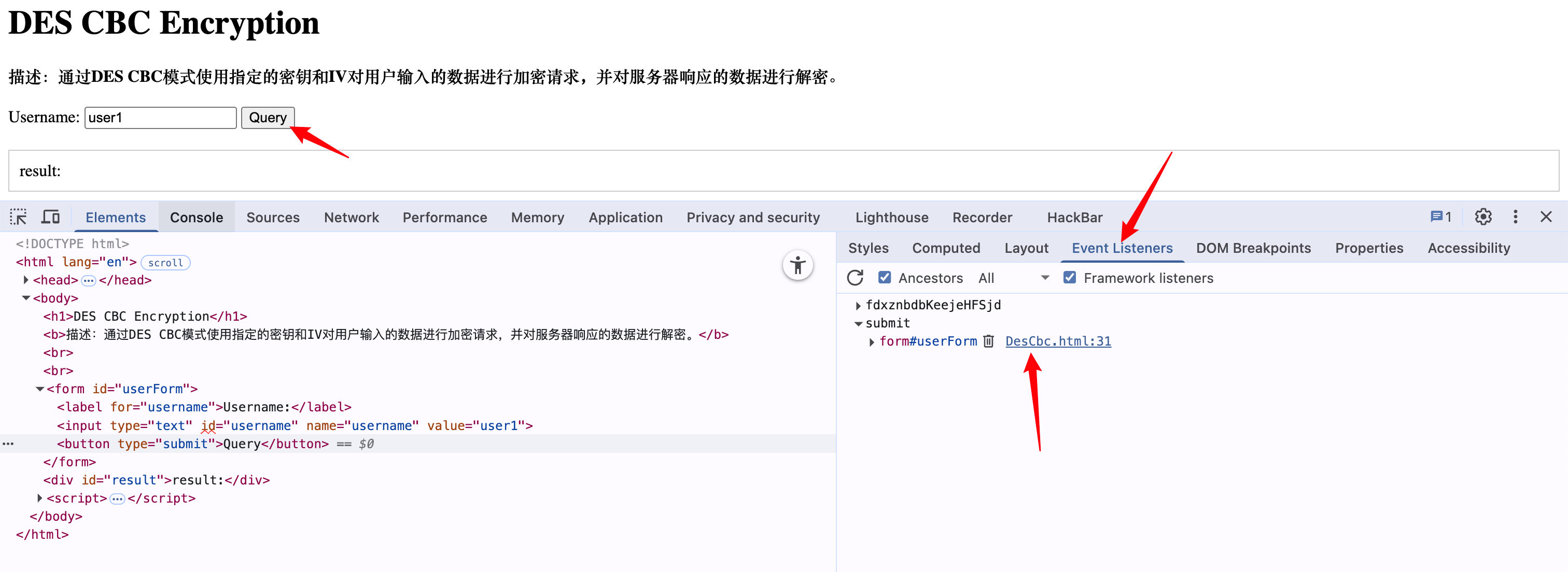
Task: Expand the fdxznbdbKeejeHFSjd listener group
Action: [858, 306]
